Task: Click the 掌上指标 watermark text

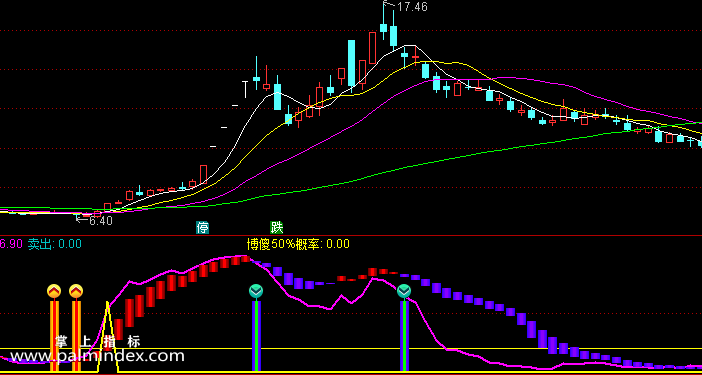Action: 97,341
